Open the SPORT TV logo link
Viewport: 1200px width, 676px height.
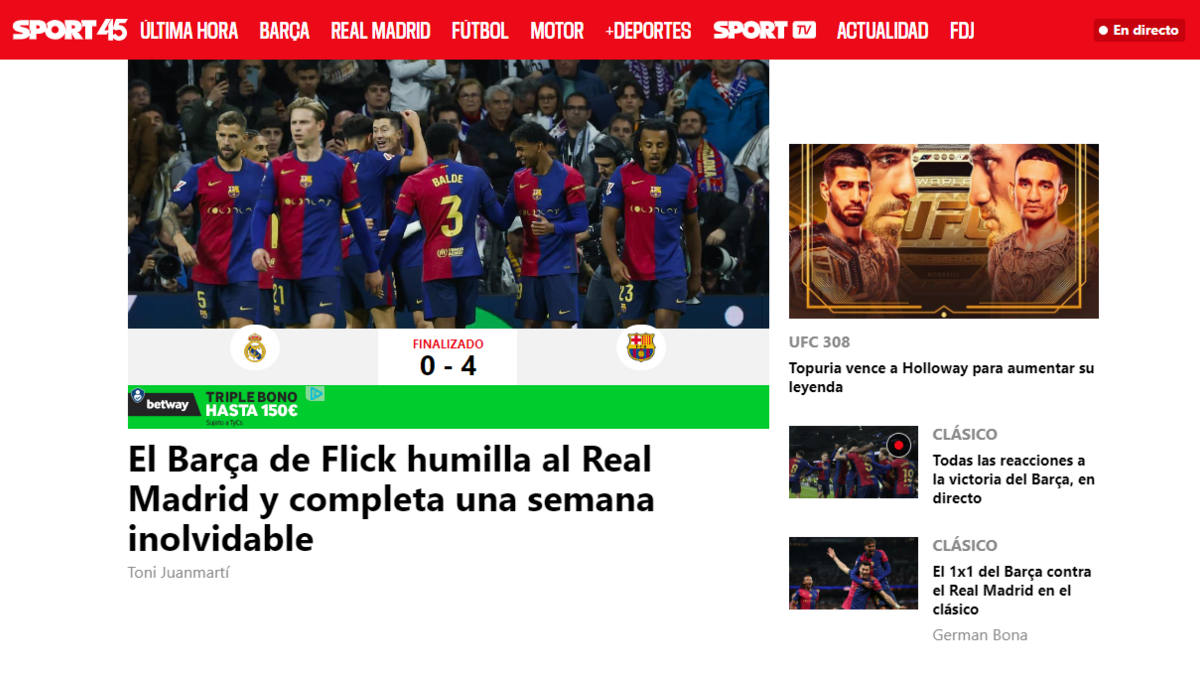pos(764,30)
